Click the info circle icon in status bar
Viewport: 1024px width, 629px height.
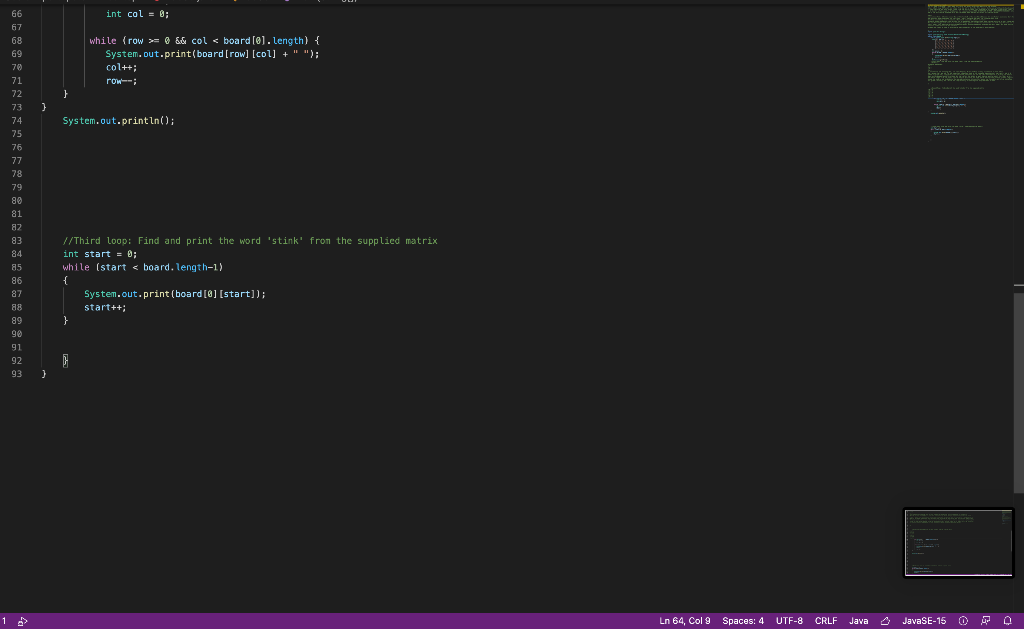pos(963,621)
